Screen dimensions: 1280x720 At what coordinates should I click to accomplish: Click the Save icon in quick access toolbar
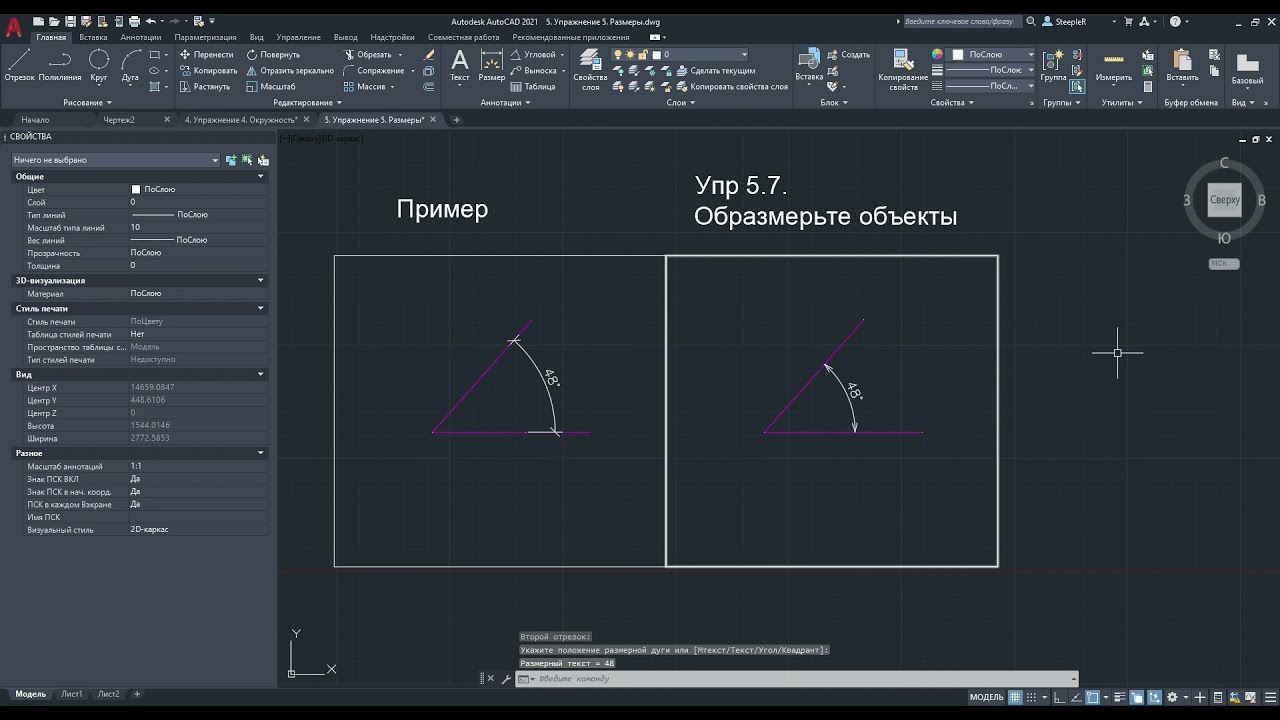pyautogui.click(x=70, y=21)
